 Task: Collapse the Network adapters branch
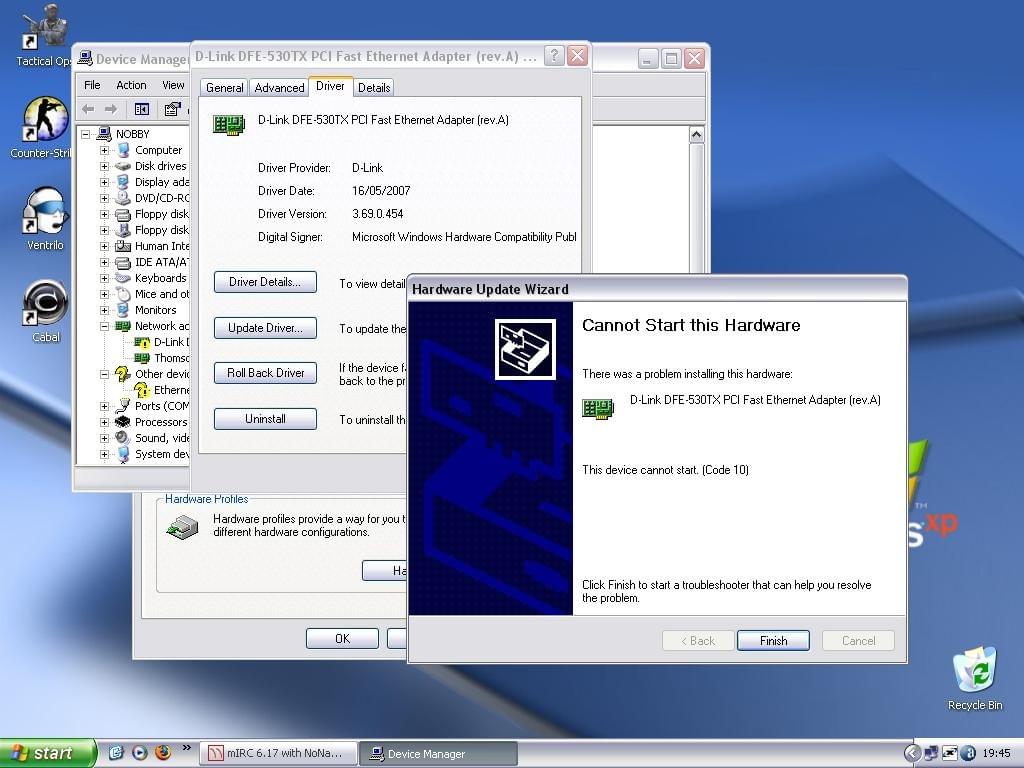click(107, 326)
